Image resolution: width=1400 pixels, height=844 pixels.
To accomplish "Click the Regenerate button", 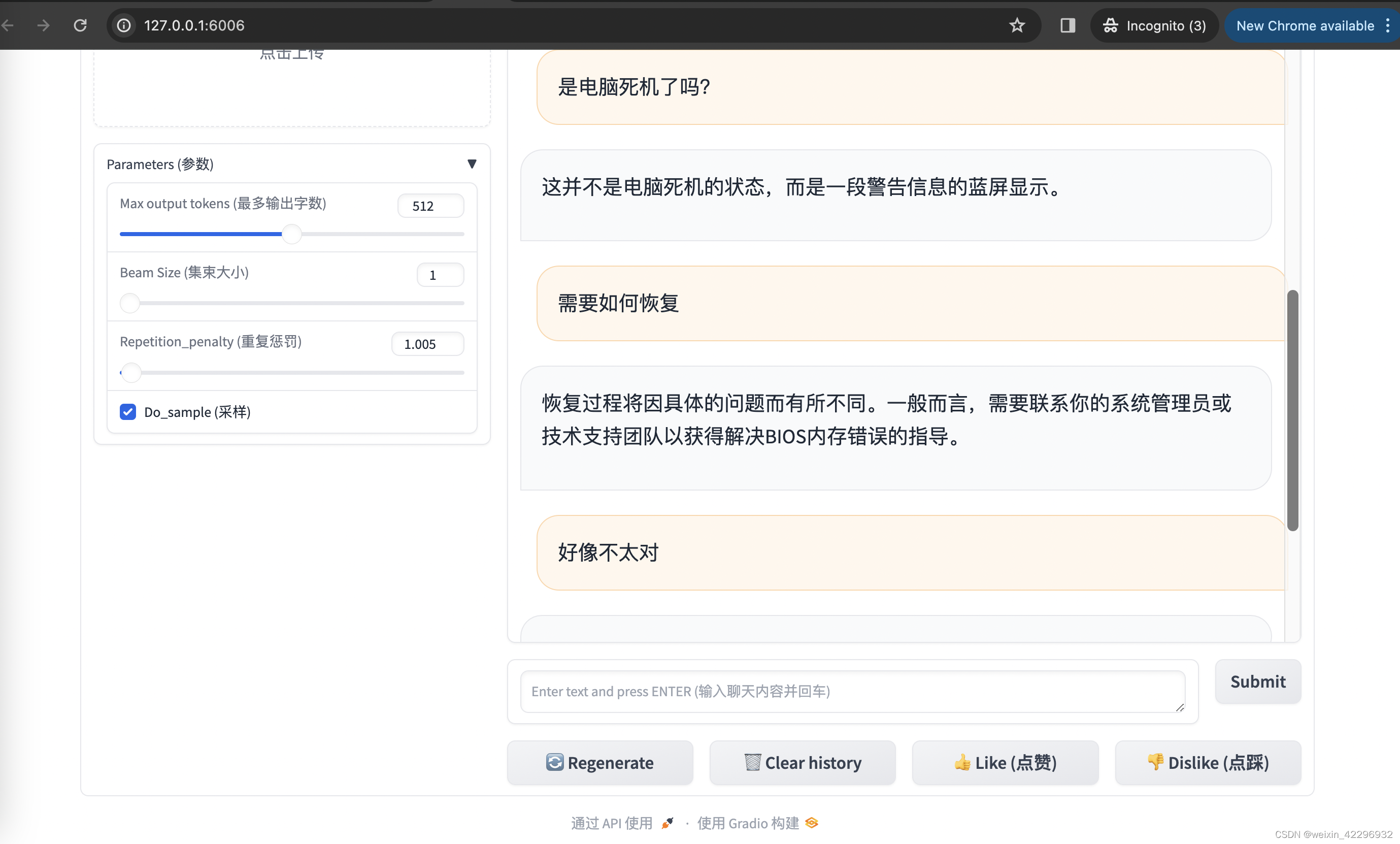I will (x=600, y=762).
